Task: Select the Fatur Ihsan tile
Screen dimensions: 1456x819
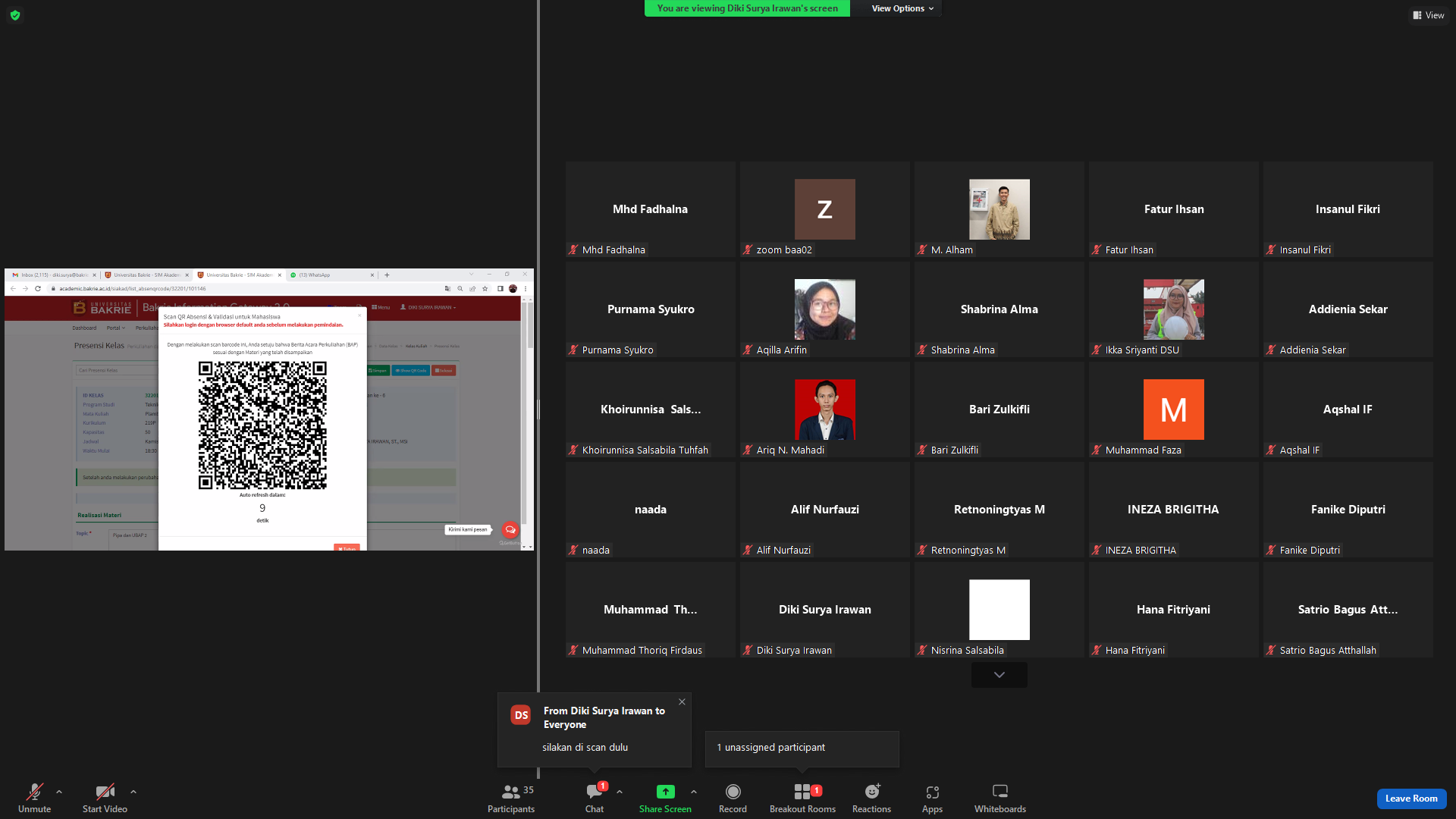Action: pyautogui.click(x=1174, y=209)
